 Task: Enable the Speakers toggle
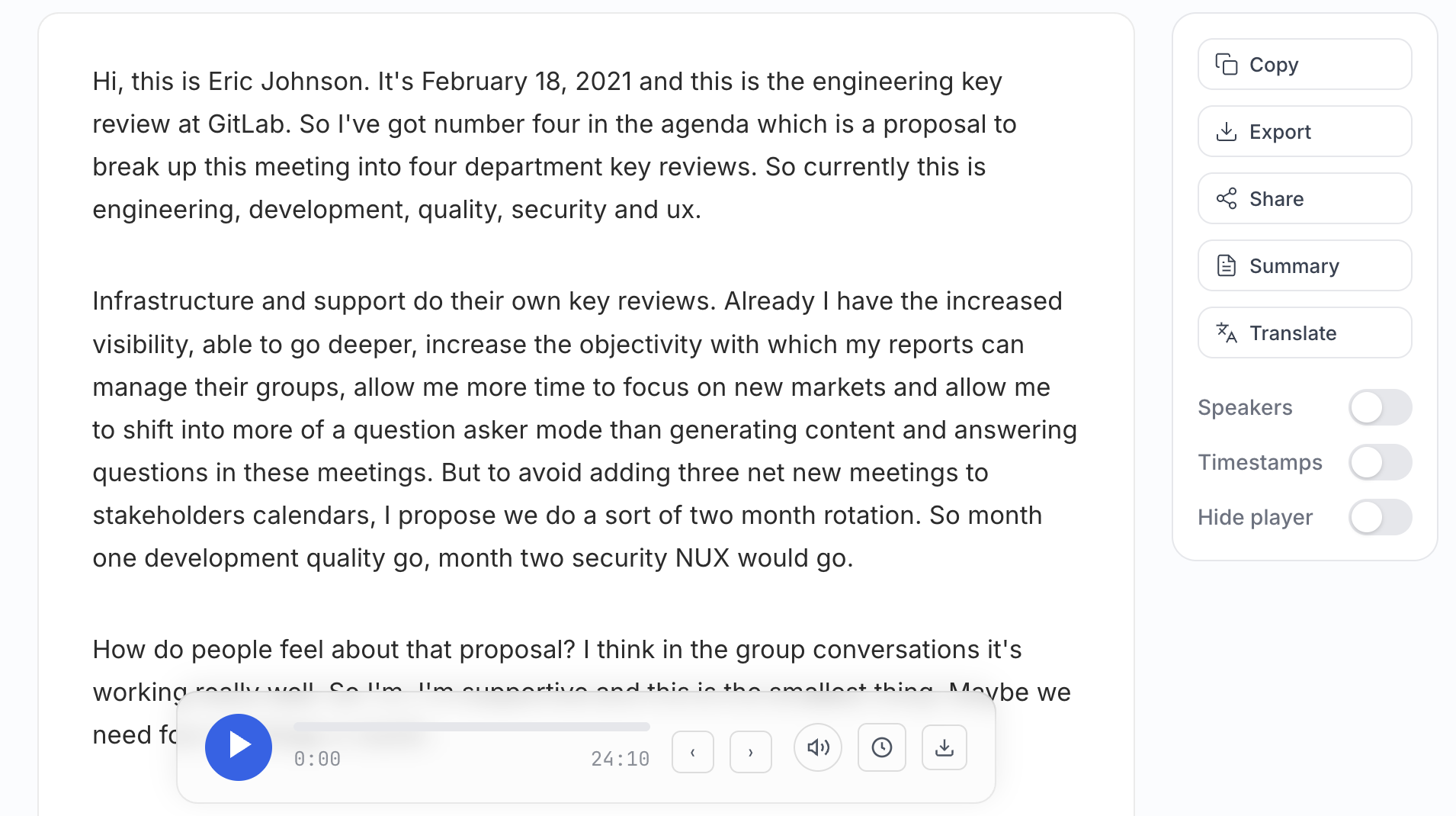click(x=1381, y=407)
